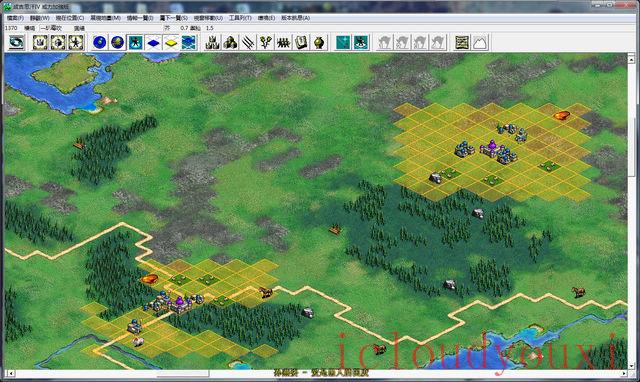The width and height of the screenshot is (640, 382).
Task: Open the parchment scroll map icon
Action: (462, 42)
